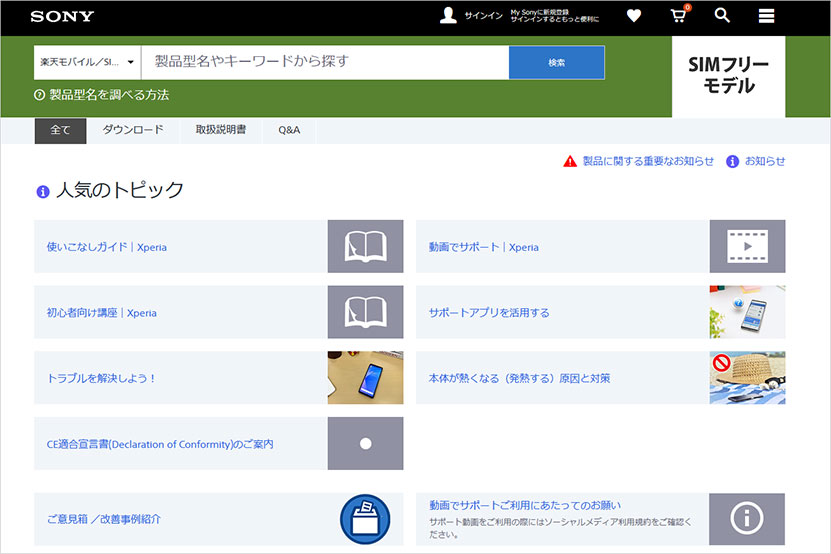831x554 pixels.
Task: Click the My Sonyに新規登録 link
Action: click(540, 12)
